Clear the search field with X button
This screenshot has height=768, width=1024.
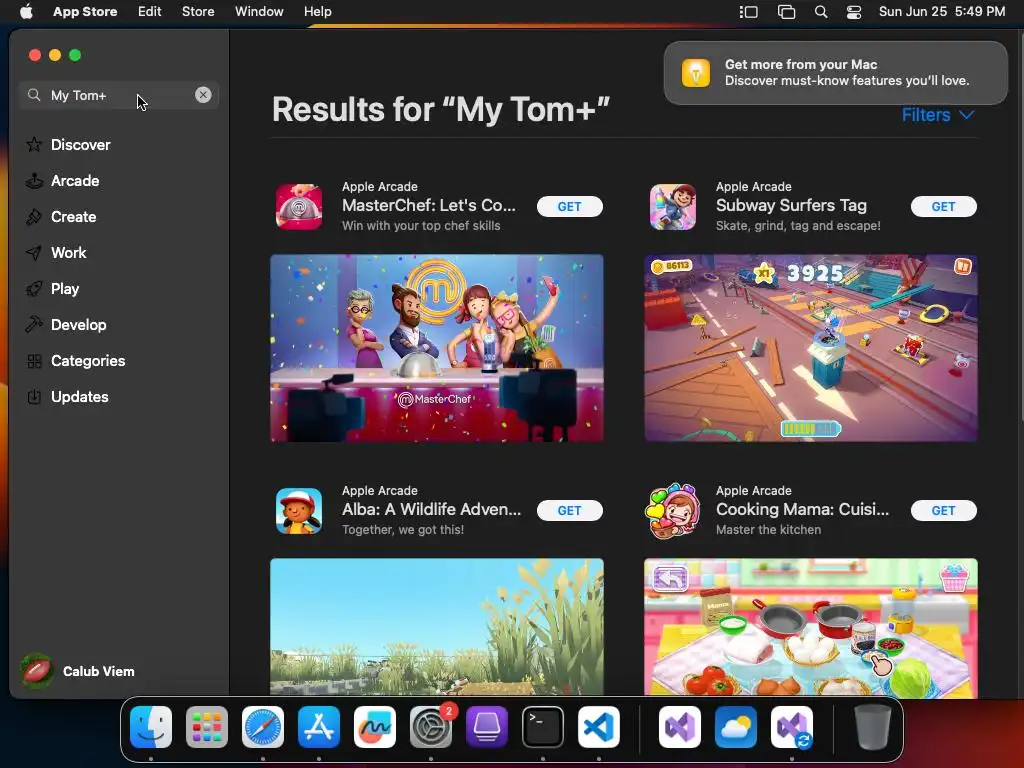click(x=203, y=95)
